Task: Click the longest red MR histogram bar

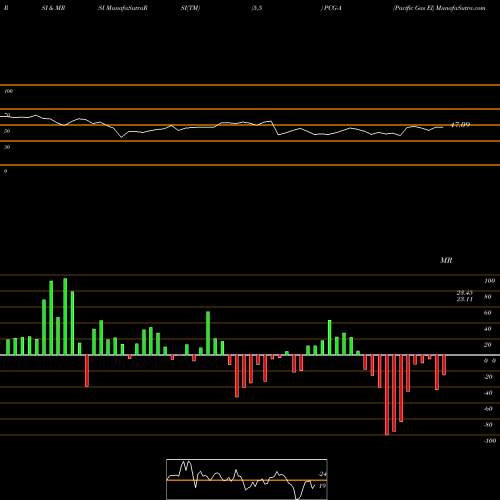Action: click(387, 395)
